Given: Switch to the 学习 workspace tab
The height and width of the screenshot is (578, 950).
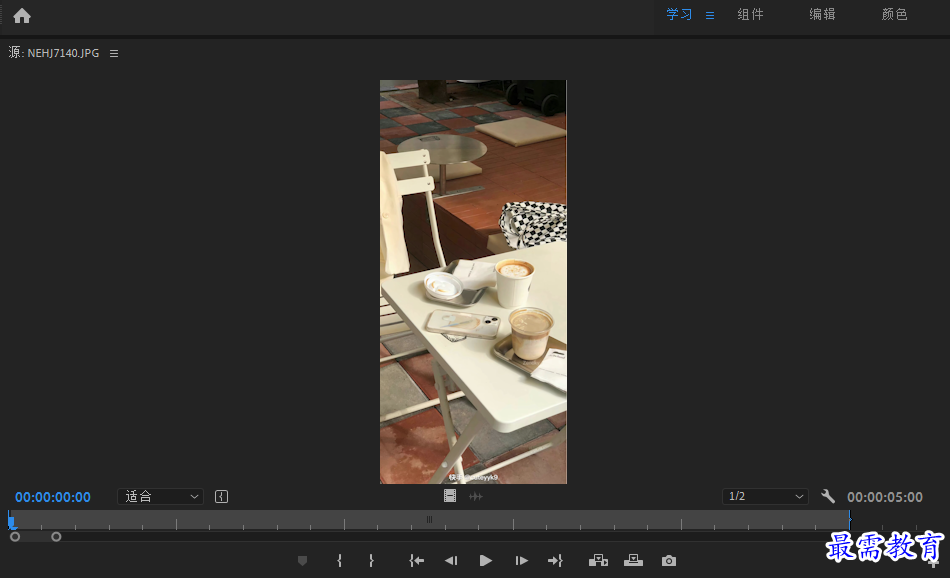Looking at the screenshot, I should pos(679,15).
